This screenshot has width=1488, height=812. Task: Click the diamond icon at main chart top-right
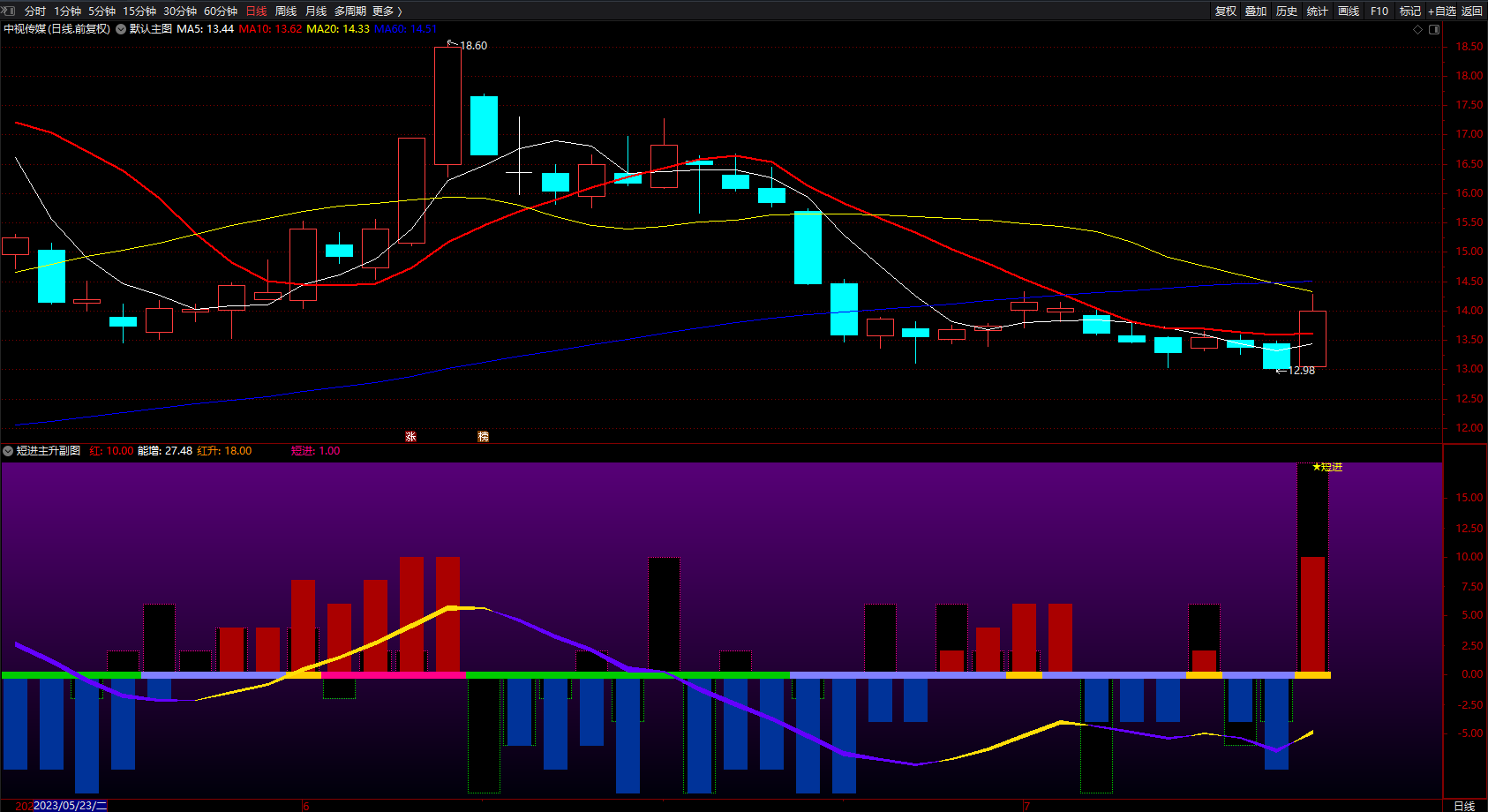[x=1418, y=29]
